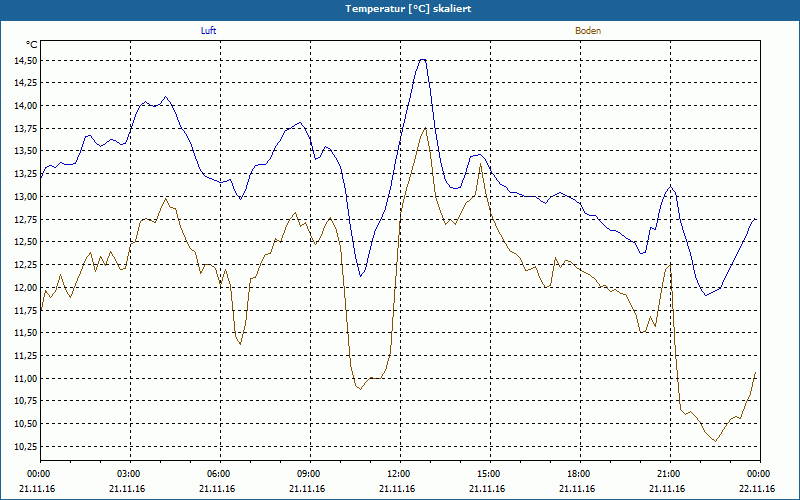Select the blue 'Luft' legend label
Image resolution: width=800 pixels, height=500 pixels.
pyautogui.click(x=208, y=31)
